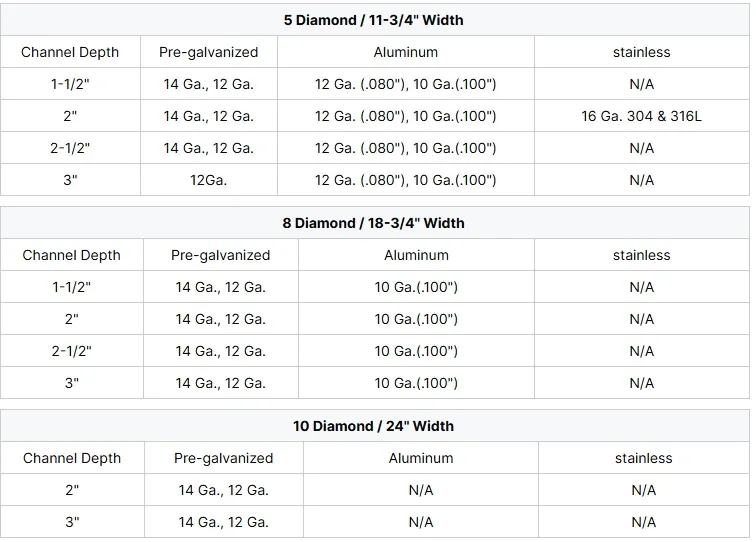Click the '8 Diamond / 18-3/4" Width' table header
Image resolution: width=756 pixels, height=542 pixels.
click(x=373, y=223)
